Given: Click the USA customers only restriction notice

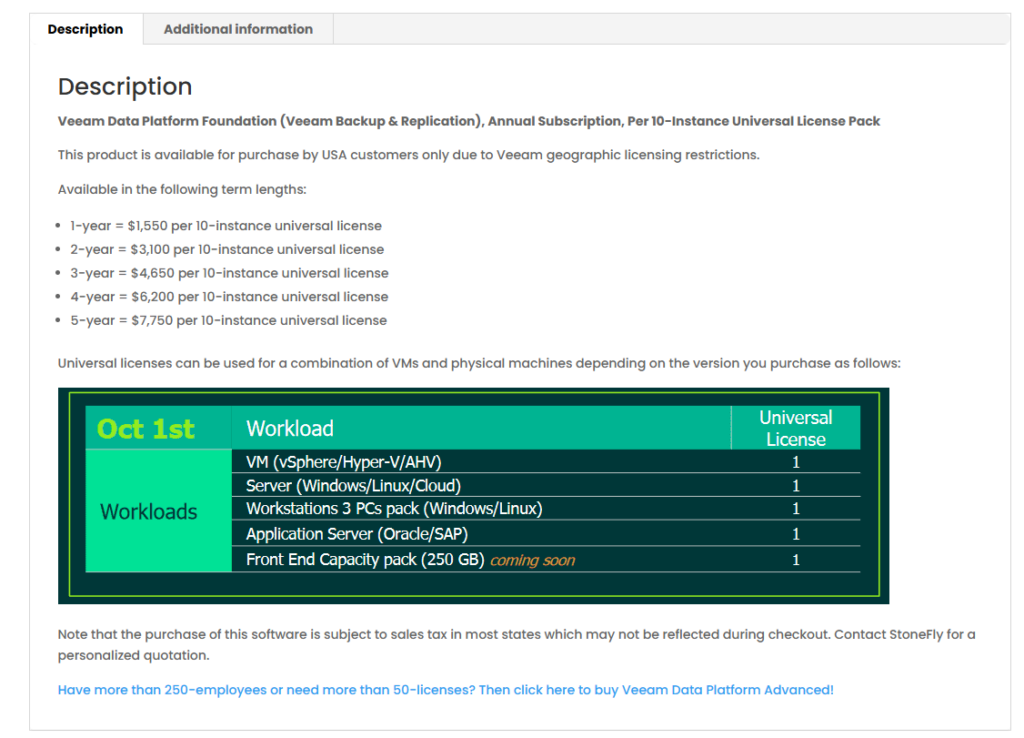Looking at the screenshot, I should [x=408, y=155].
